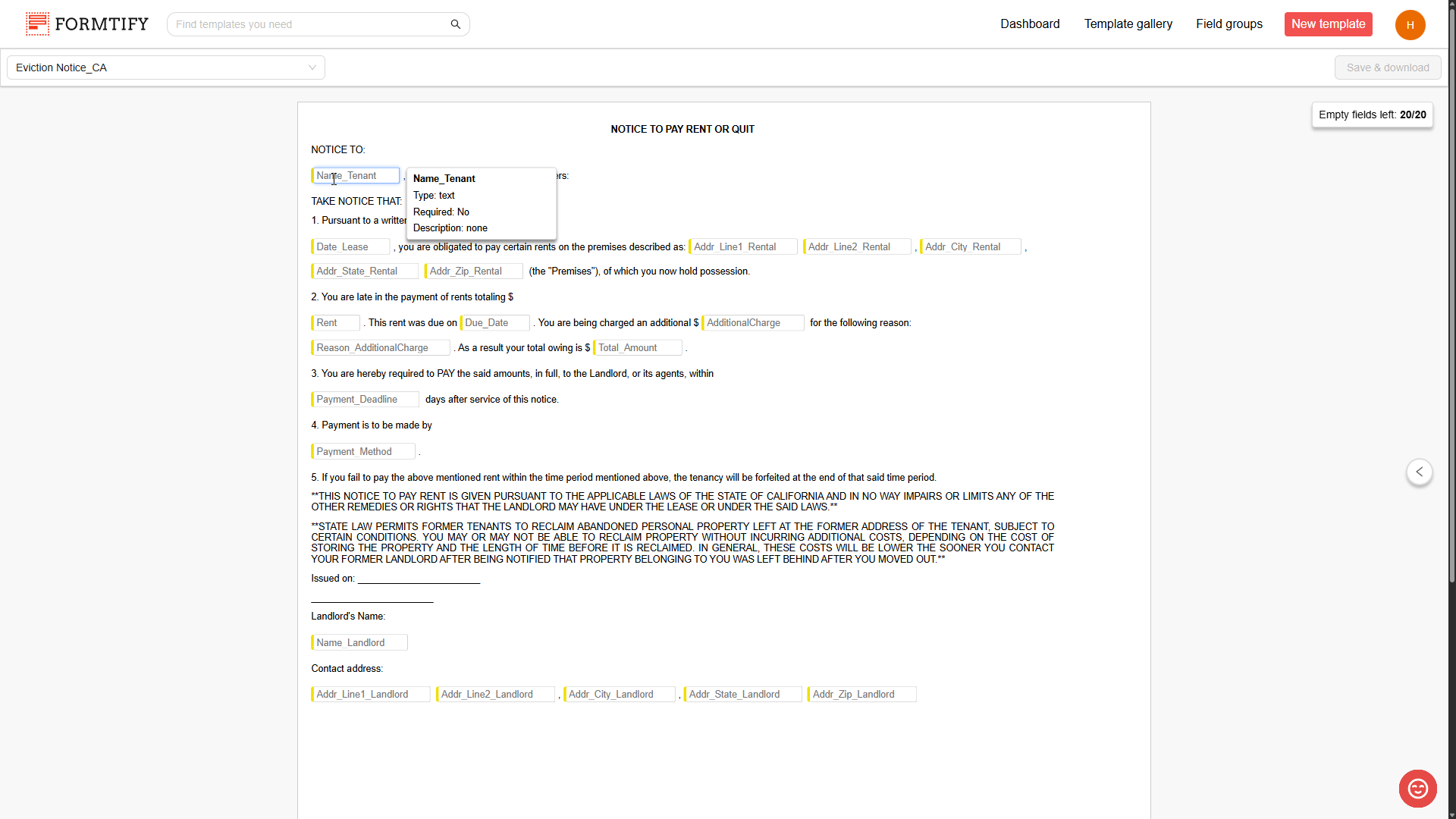Expand the side panel chevron arrow
This screenshot has width=1456, height=819.
click(x=1419, y=472)
